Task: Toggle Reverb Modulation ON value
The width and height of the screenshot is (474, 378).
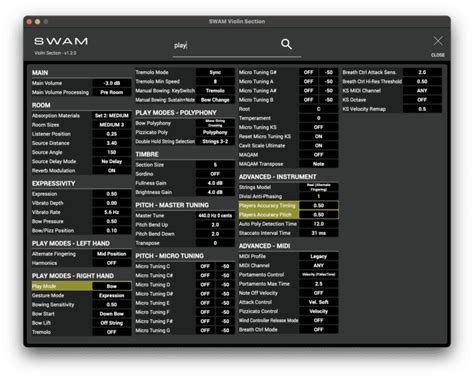Action: (x=112, y=171)
